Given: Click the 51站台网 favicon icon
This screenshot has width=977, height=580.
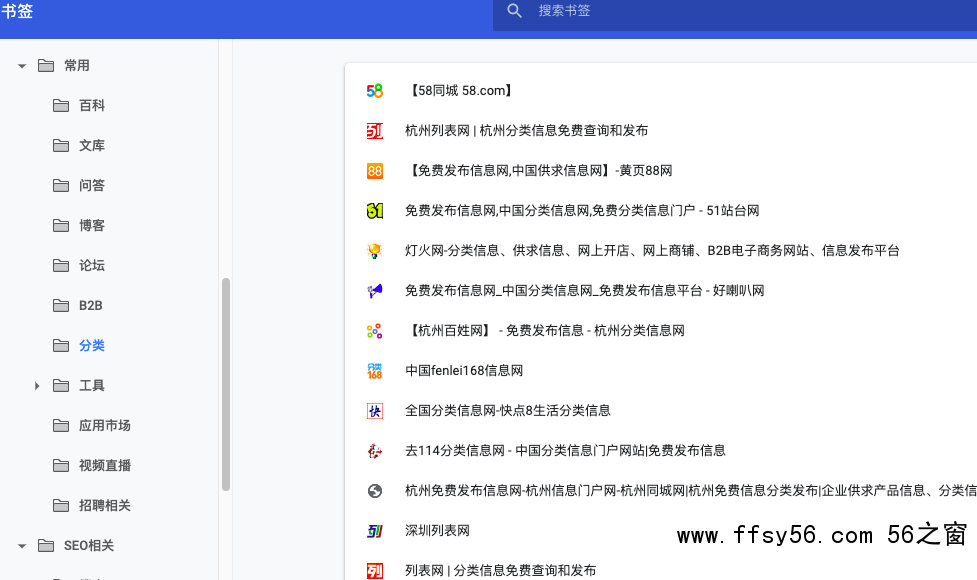Looking at the screenshot, I should pos(374,211).
